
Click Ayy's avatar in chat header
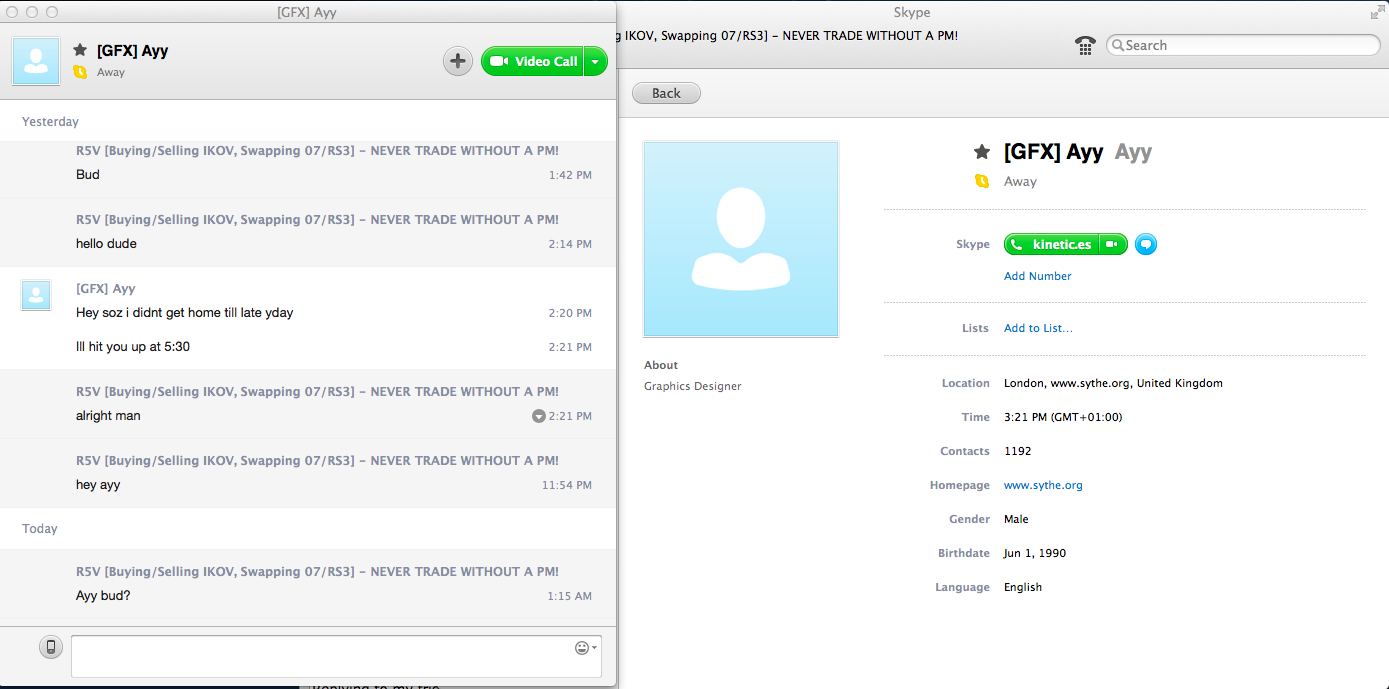[x=36, y=61]
